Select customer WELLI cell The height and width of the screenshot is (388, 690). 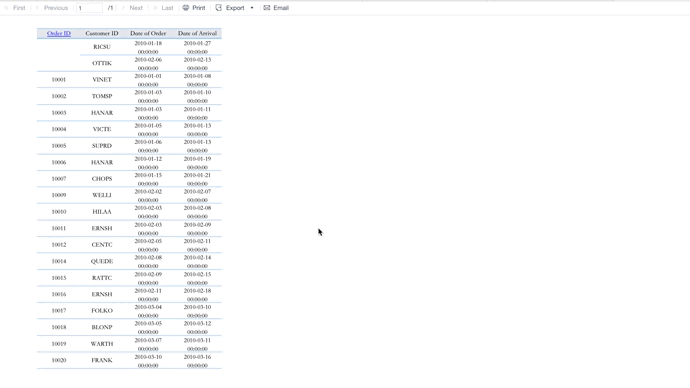(102, 195)
